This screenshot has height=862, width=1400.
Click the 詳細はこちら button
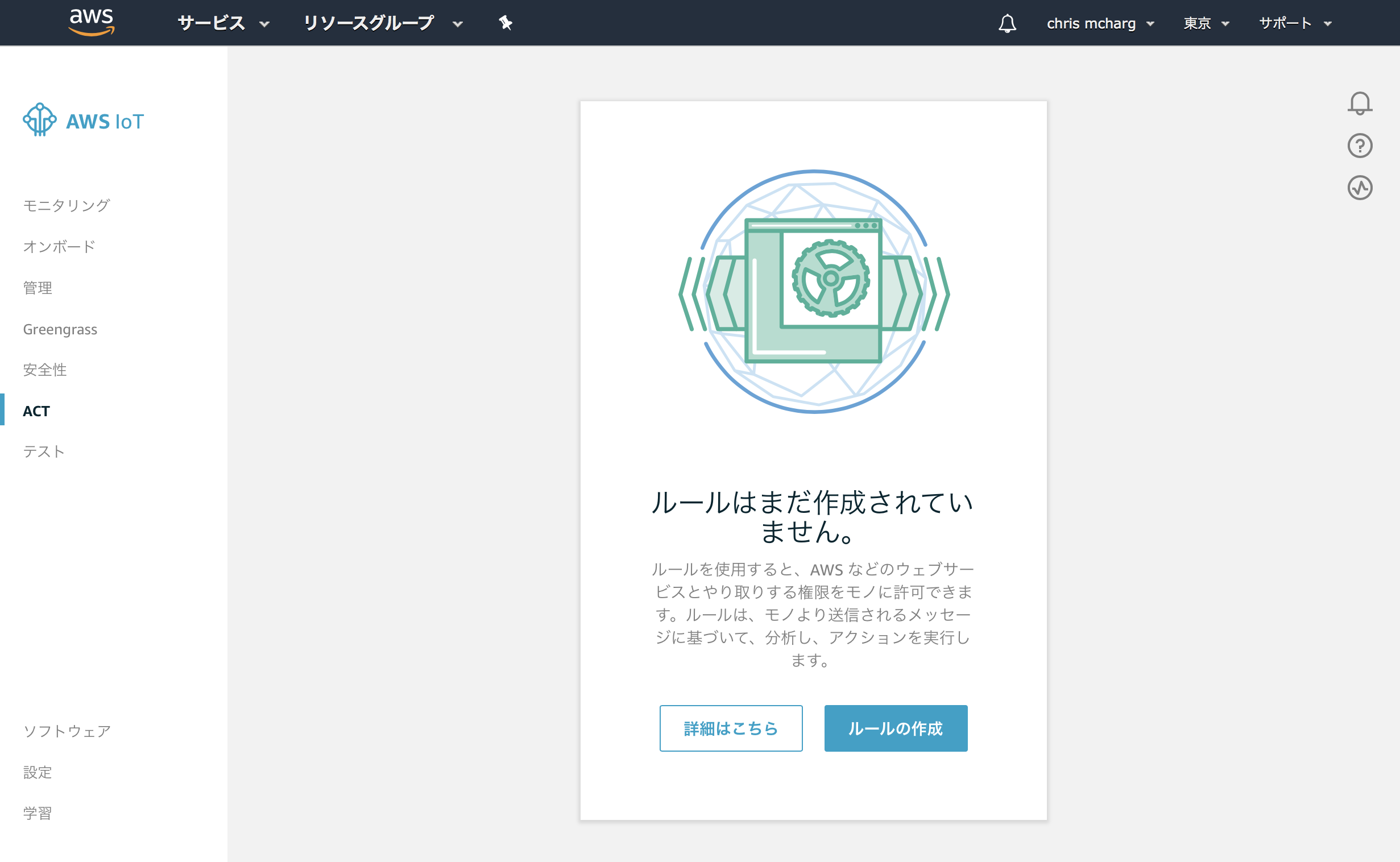tap(731, 728)
